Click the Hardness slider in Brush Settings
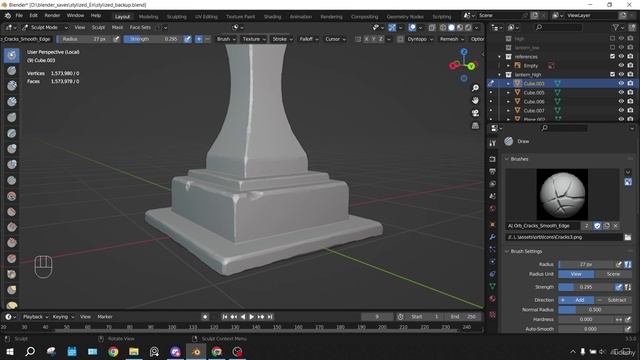The height and width of the screenshot is (360, 640). coord(587,320)
